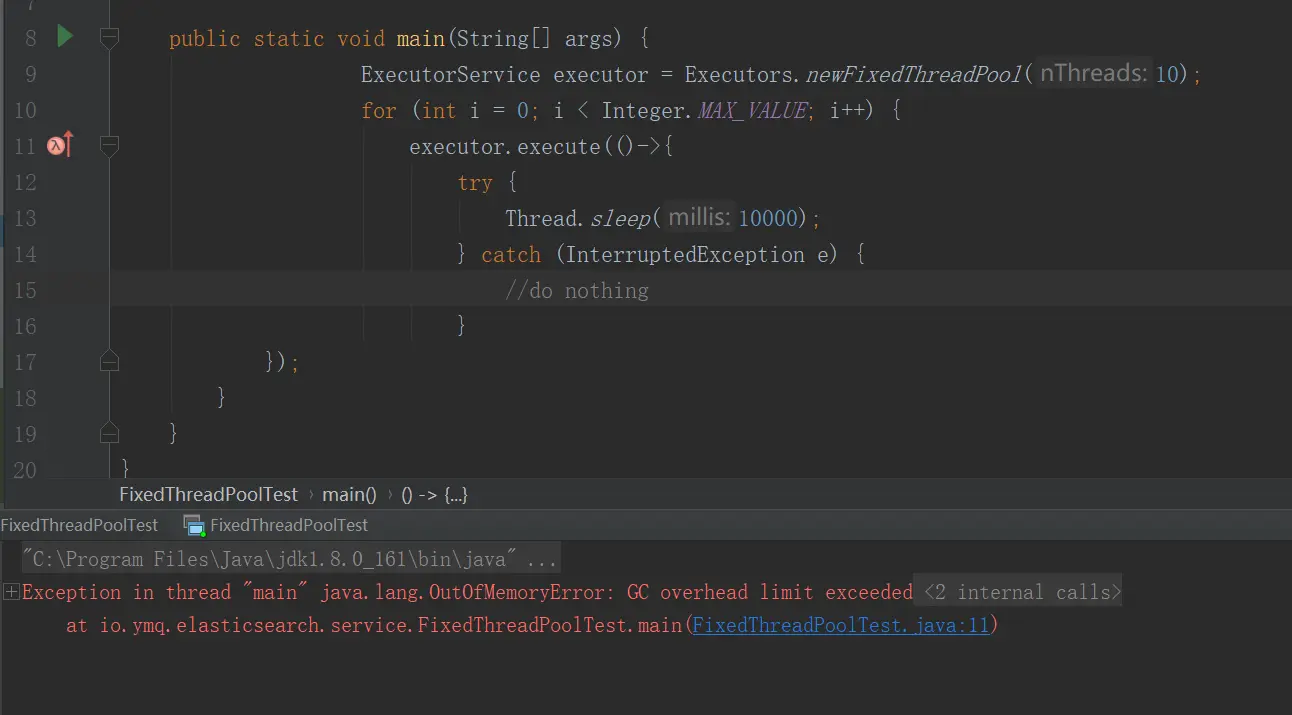The height and width of the screenshot is (715, 1292).
Task: Click the lambda gutter icon on line 11
Action: [x=60, y=146]
